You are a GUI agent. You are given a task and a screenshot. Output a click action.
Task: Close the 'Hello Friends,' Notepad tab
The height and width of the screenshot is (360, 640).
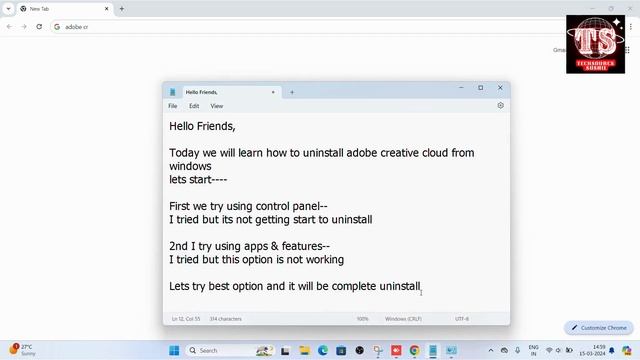coord(273,92)
